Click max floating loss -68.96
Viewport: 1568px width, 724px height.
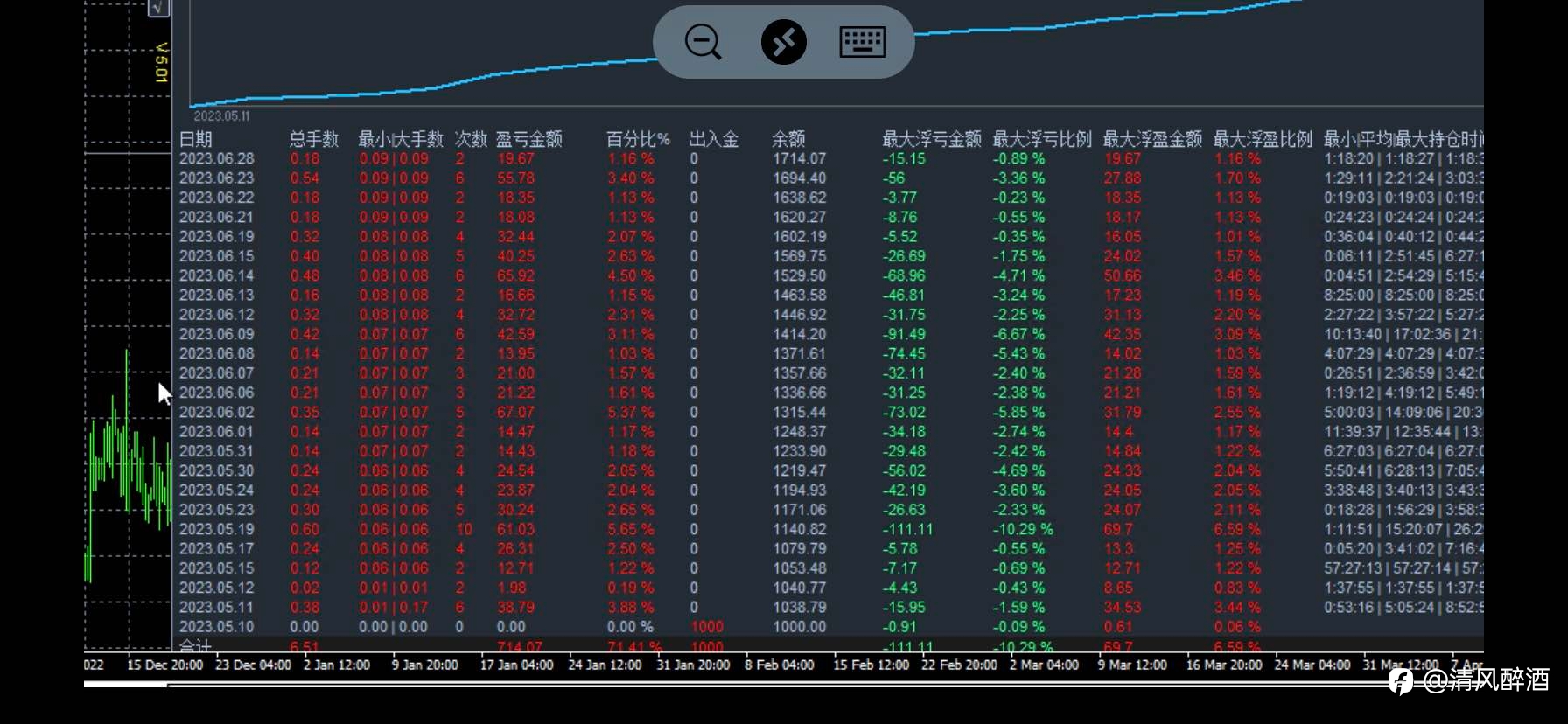pyautogui.click(x=904, y=275)
